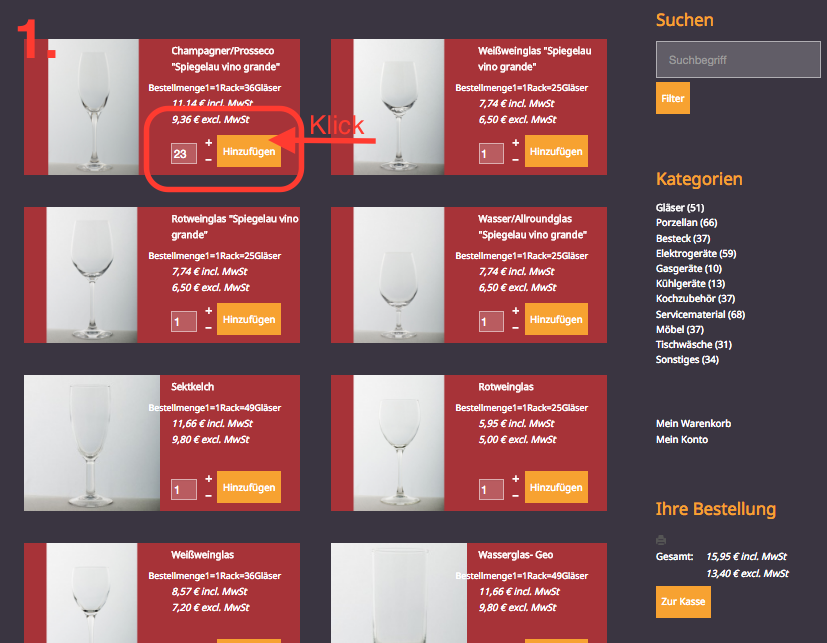Open the Gläser (51) category
The width and height of the screenshot is (827, 643).
(x=680, y=208)
